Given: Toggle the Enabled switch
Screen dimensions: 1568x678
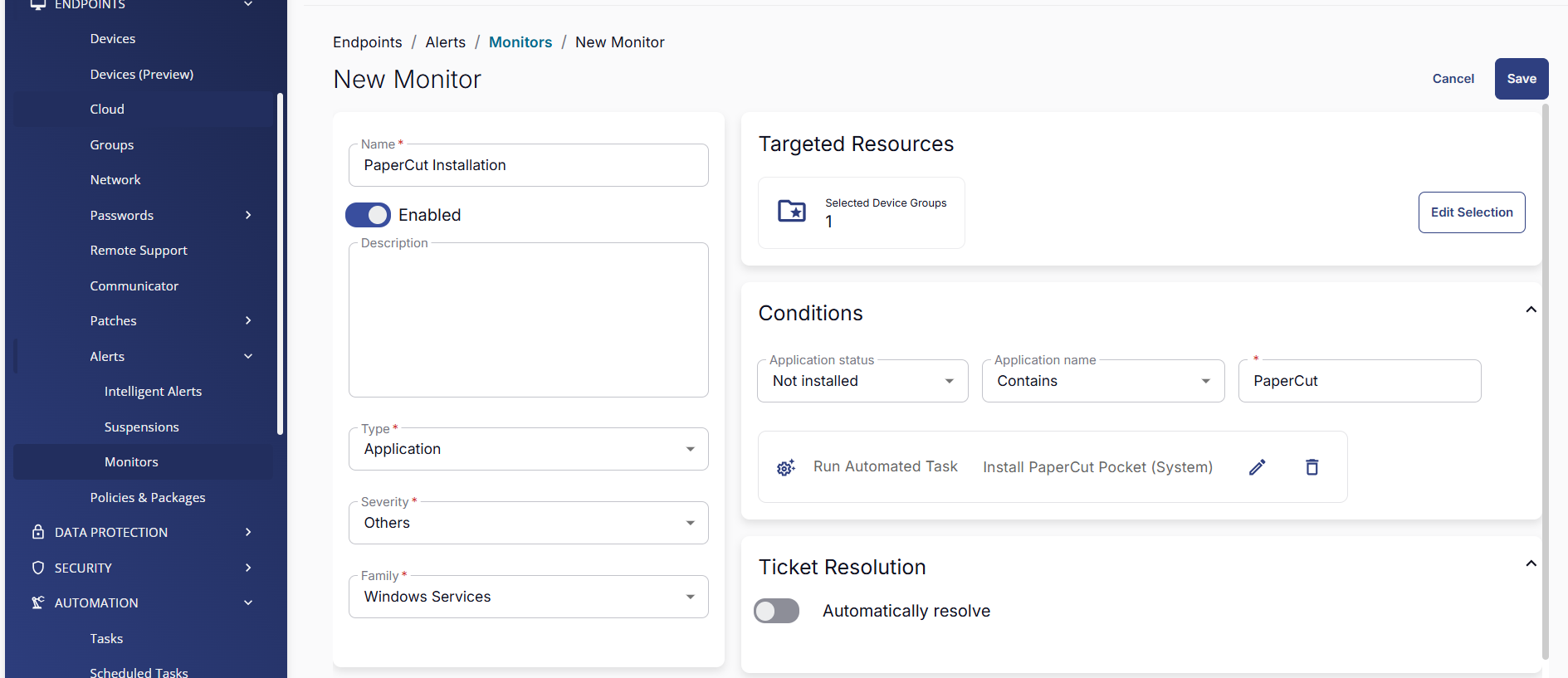Looking at the screenshot, I should pyautogui.click(x=368, y=215).
